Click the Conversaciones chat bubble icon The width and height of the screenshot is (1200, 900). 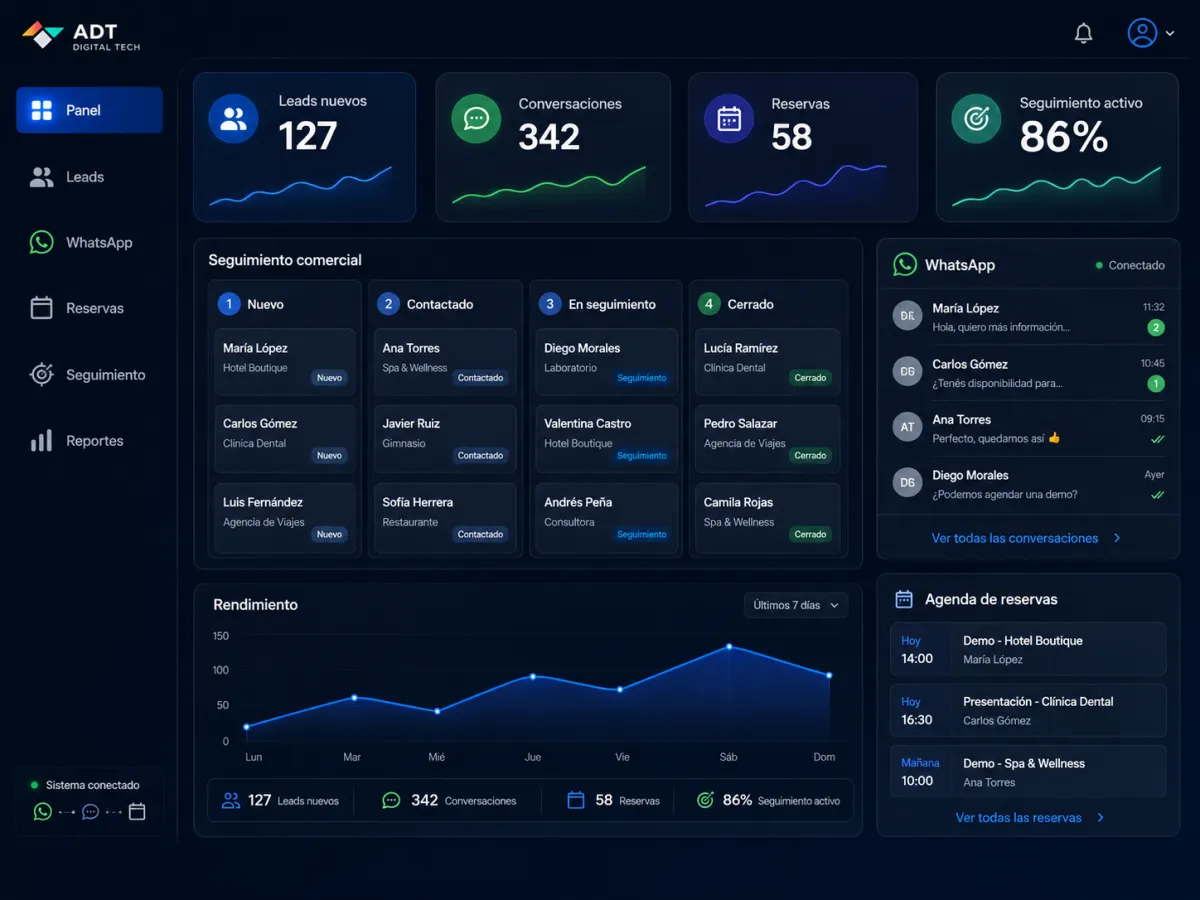(x=476, y=119)
